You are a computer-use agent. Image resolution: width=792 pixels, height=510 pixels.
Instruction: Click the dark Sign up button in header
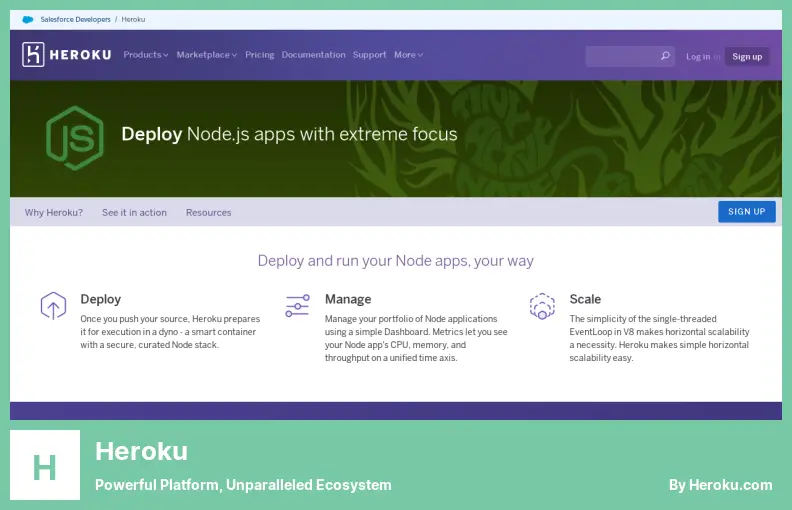pyautogui.click(x=747, y=57)
